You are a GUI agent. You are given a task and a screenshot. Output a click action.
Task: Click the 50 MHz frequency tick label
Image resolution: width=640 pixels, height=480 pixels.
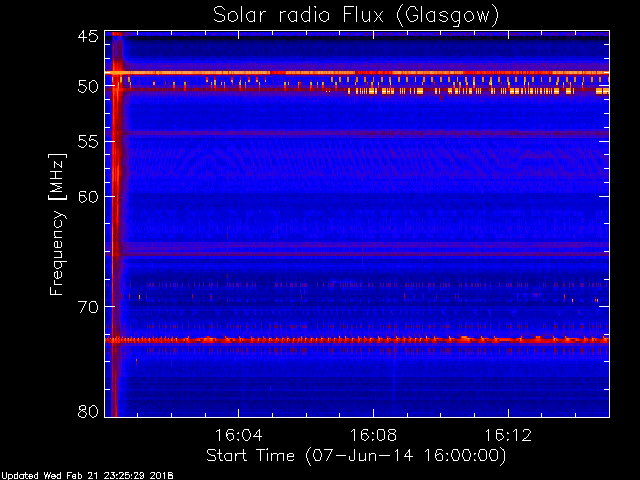pyautogui.click(x=87, y=87)
